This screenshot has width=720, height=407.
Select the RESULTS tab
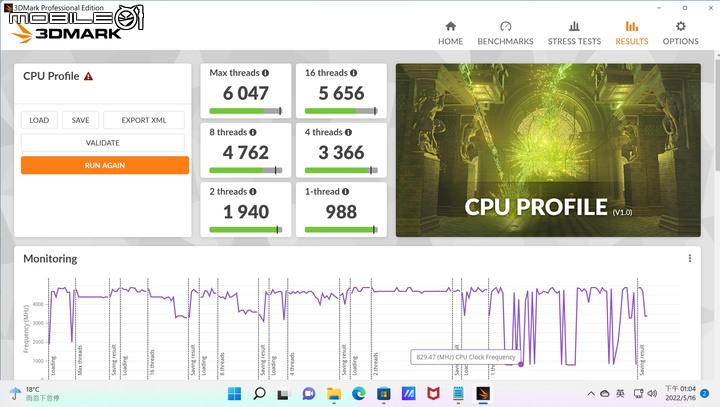pos(631,33)
